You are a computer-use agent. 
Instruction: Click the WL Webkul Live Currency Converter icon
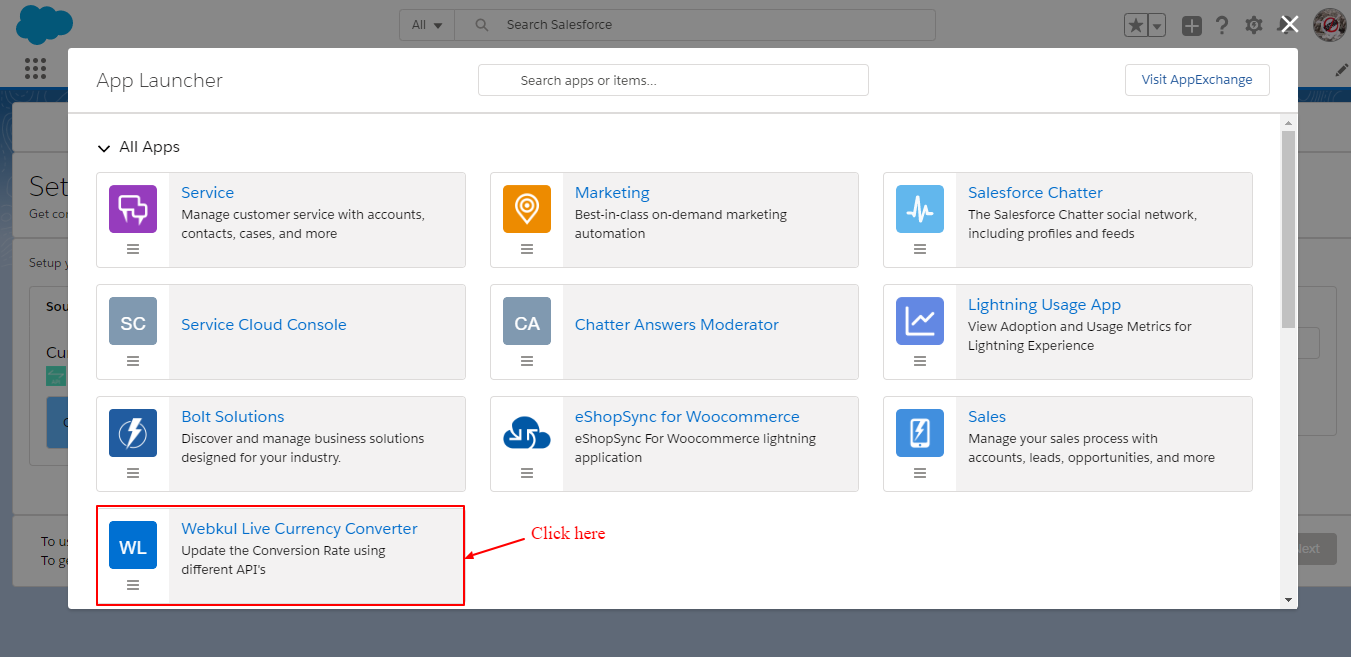click(x=133, y=545)
